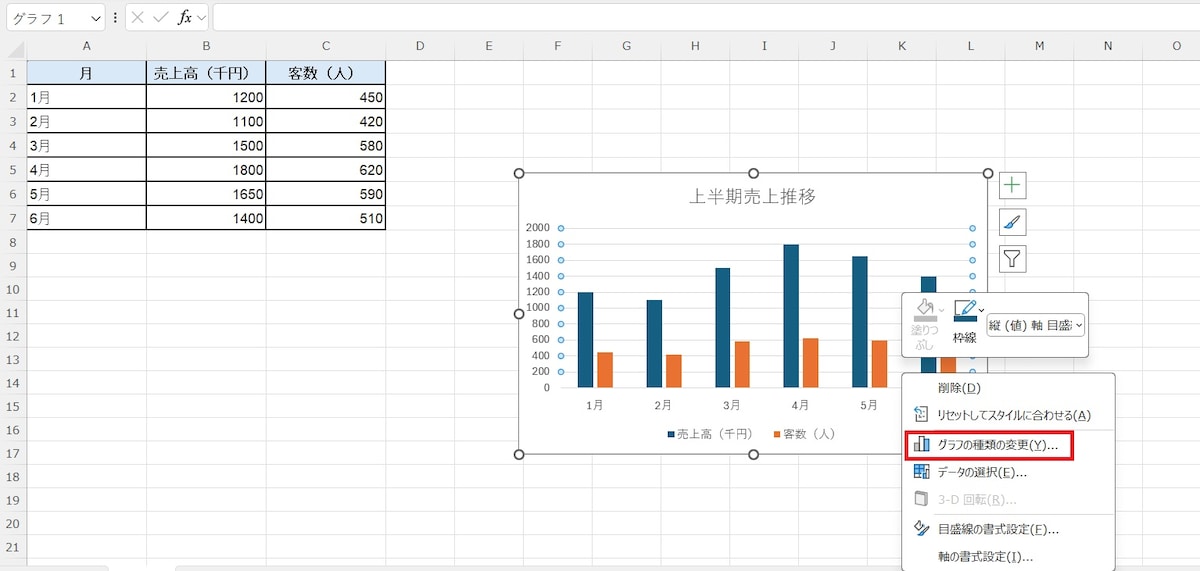1200x571 pixels.
Task: Open the 縦 (値) 軸 目盛線 element dropdown
Action: (1036, 324)
